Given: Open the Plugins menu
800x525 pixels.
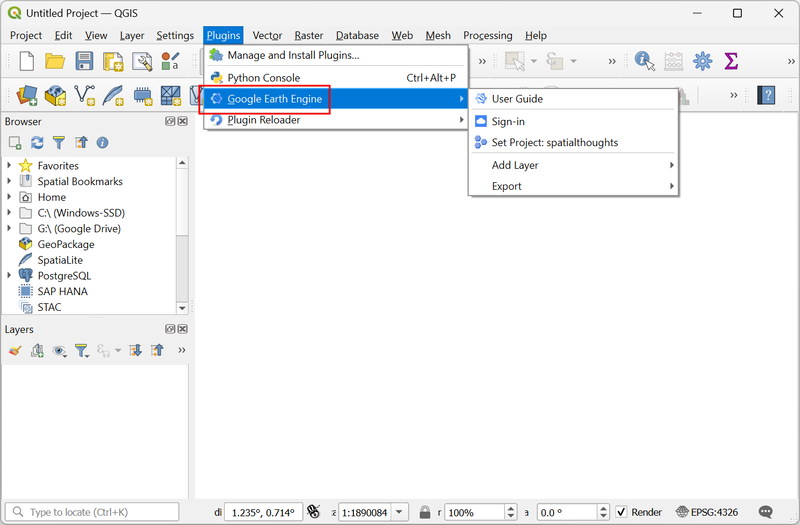Looking at the screenshot, I should (x=223, y=35).
